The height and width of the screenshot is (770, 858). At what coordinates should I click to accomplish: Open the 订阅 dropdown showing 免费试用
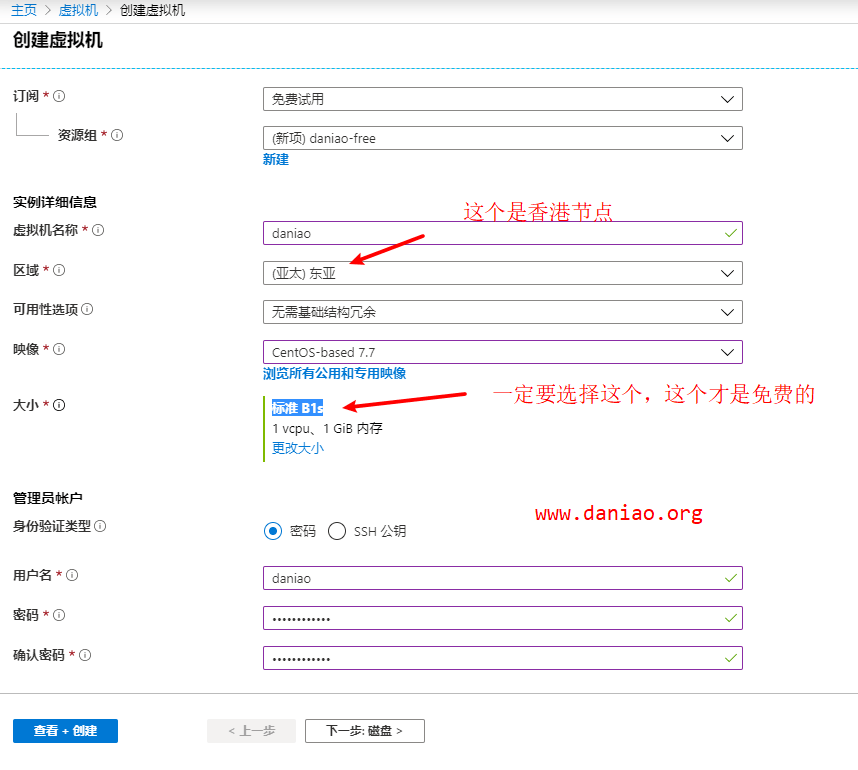coord(502,99)
